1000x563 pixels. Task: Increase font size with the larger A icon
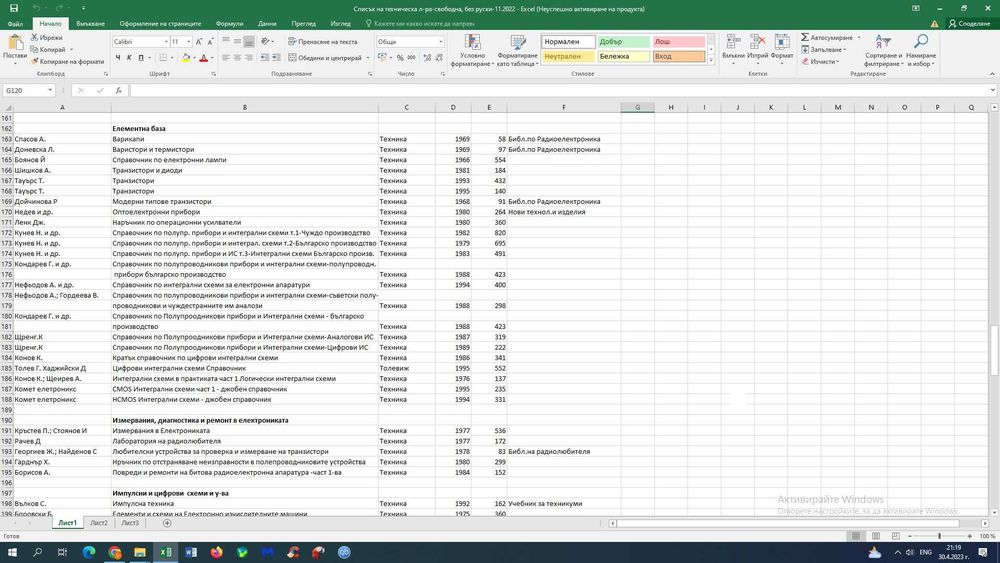point(199,41)
